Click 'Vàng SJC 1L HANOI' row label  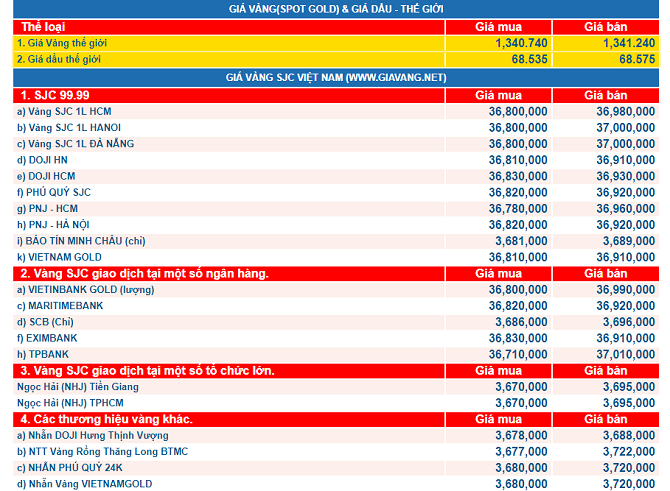click(x=69, y=128)
